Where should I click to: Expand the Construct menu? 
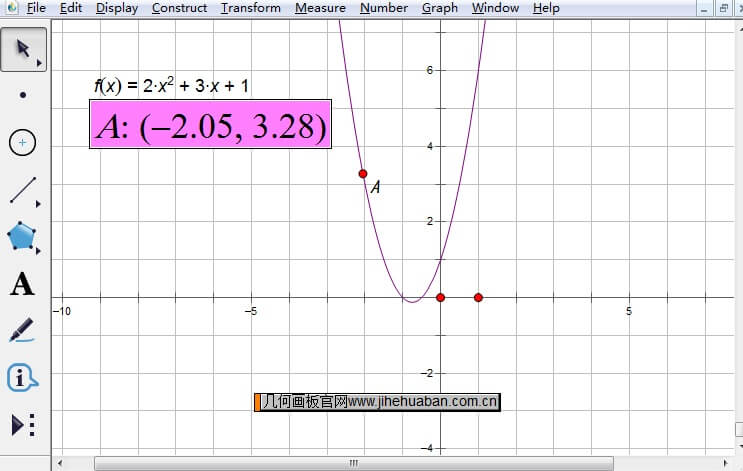(x=179, y=8)
